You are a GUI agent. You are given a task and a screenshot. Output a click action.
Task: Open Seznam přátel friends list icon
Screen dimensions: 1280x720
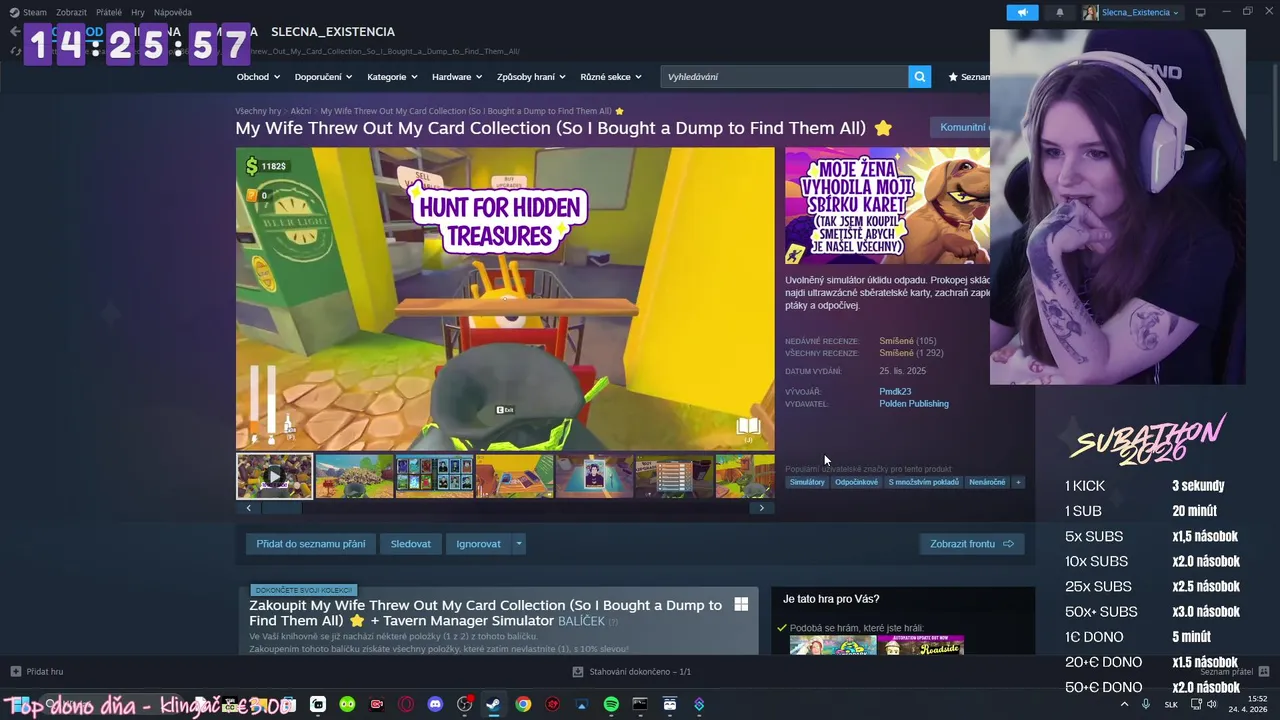pos(1263,671)
